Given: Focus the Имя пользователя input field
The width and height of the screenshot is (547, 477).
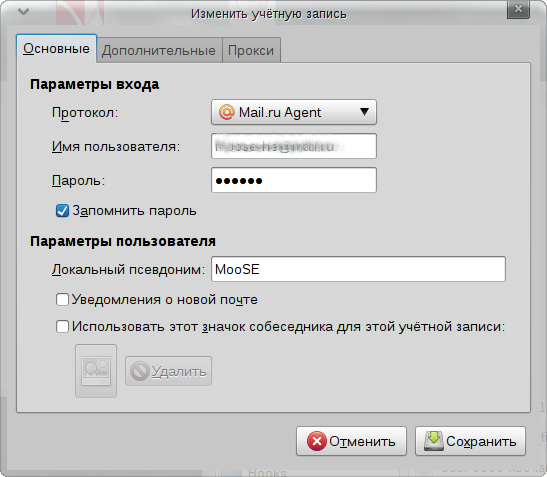Looking at the screenshot, I should (x=294, y=146).
